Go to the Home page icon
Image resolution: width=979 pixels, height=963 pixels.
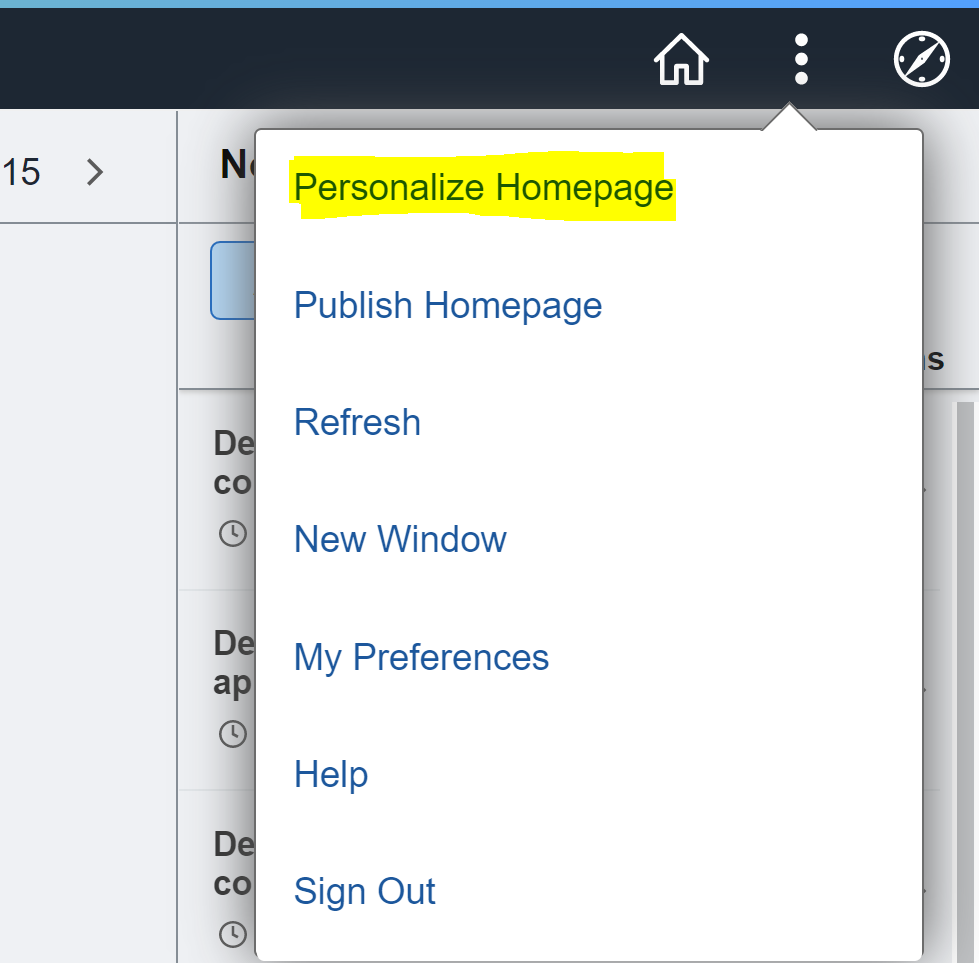tap(681, 59)
